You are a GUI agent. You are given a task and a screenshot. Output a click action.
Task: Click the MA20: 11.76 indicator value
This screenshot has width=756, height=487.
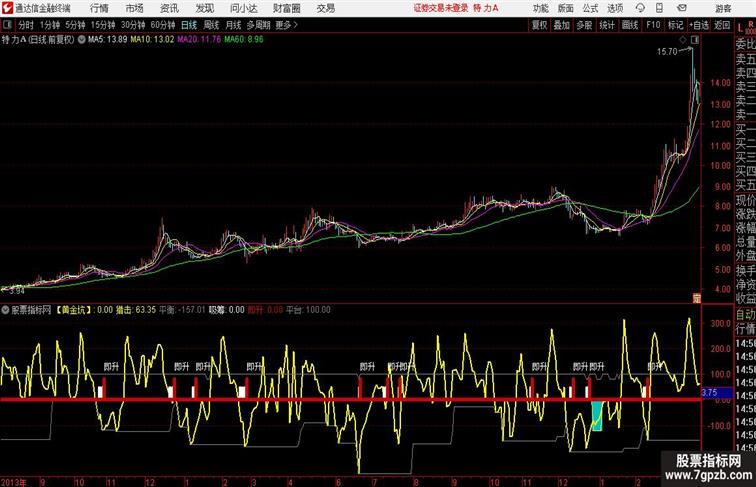(x=199, y=40)
